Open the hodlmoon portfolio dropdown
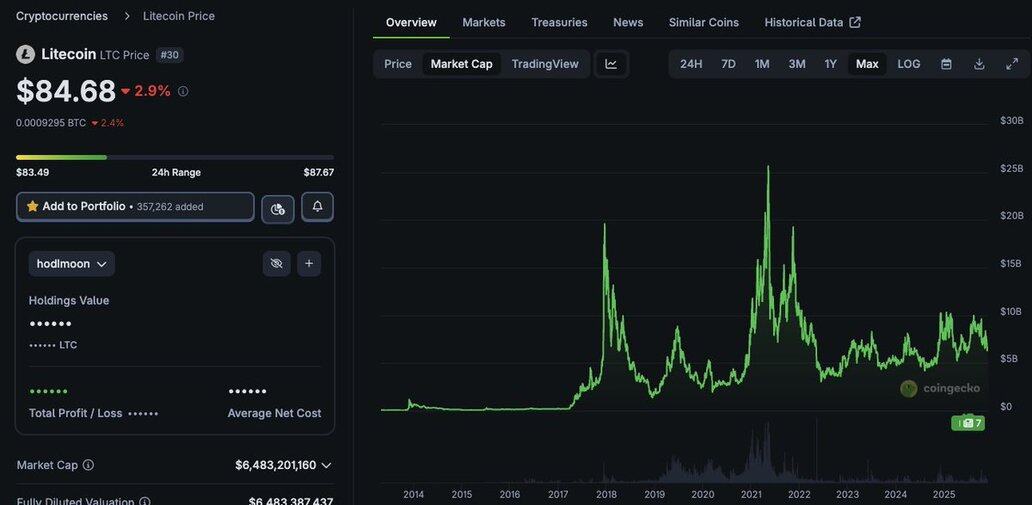Viewport: 1032px width, 505px height. click(71, 264)
